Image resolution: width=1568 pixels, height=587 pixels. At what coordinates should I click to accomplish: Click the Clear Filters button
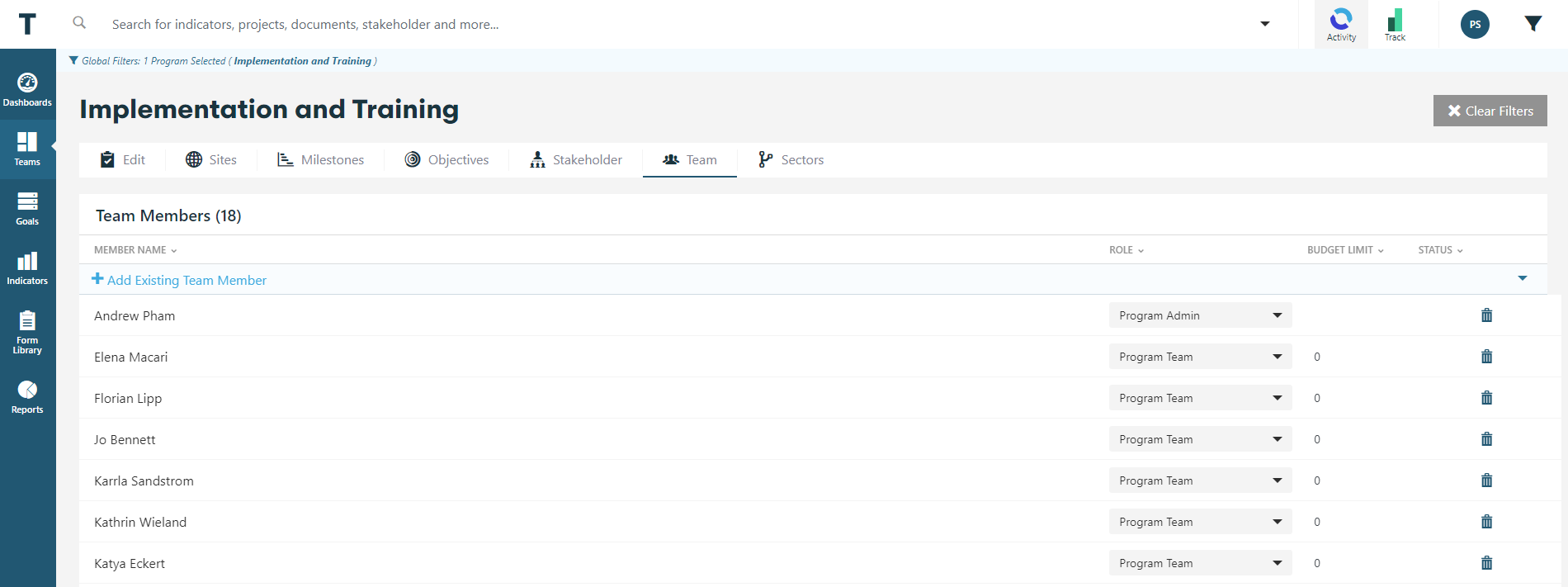tap(1490, 111)
